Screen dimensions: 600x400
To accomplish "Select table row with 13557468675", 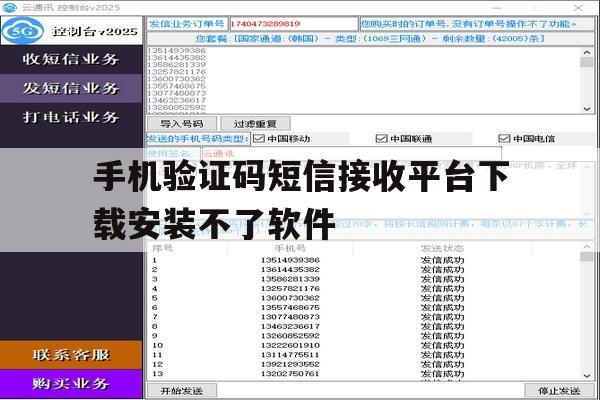I will (x=364, y=308).
